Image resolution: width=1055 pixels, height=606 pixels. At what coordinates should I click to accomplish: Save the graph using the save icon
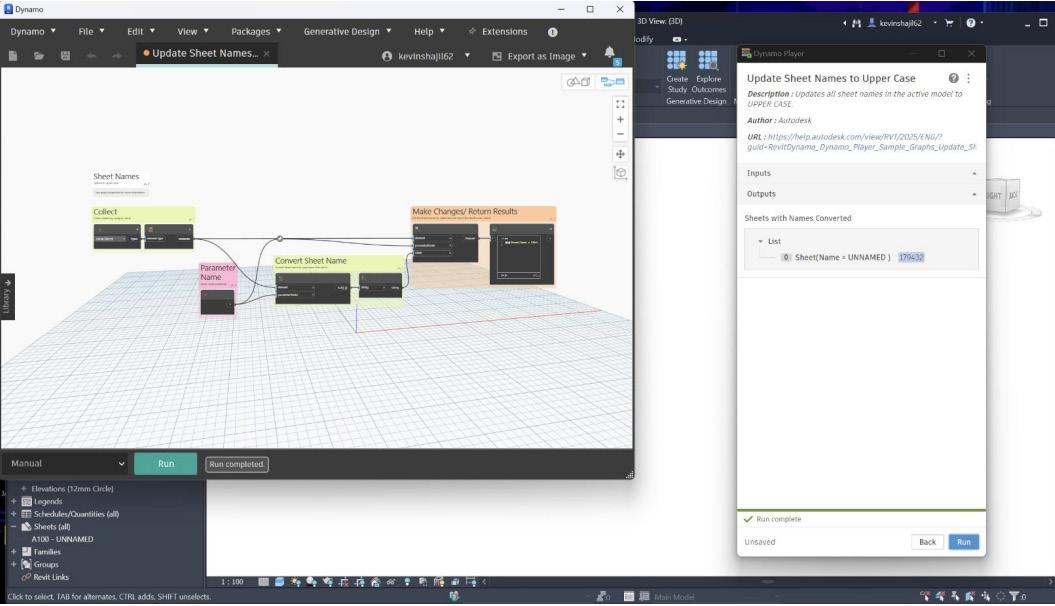[x=66, y=56]
